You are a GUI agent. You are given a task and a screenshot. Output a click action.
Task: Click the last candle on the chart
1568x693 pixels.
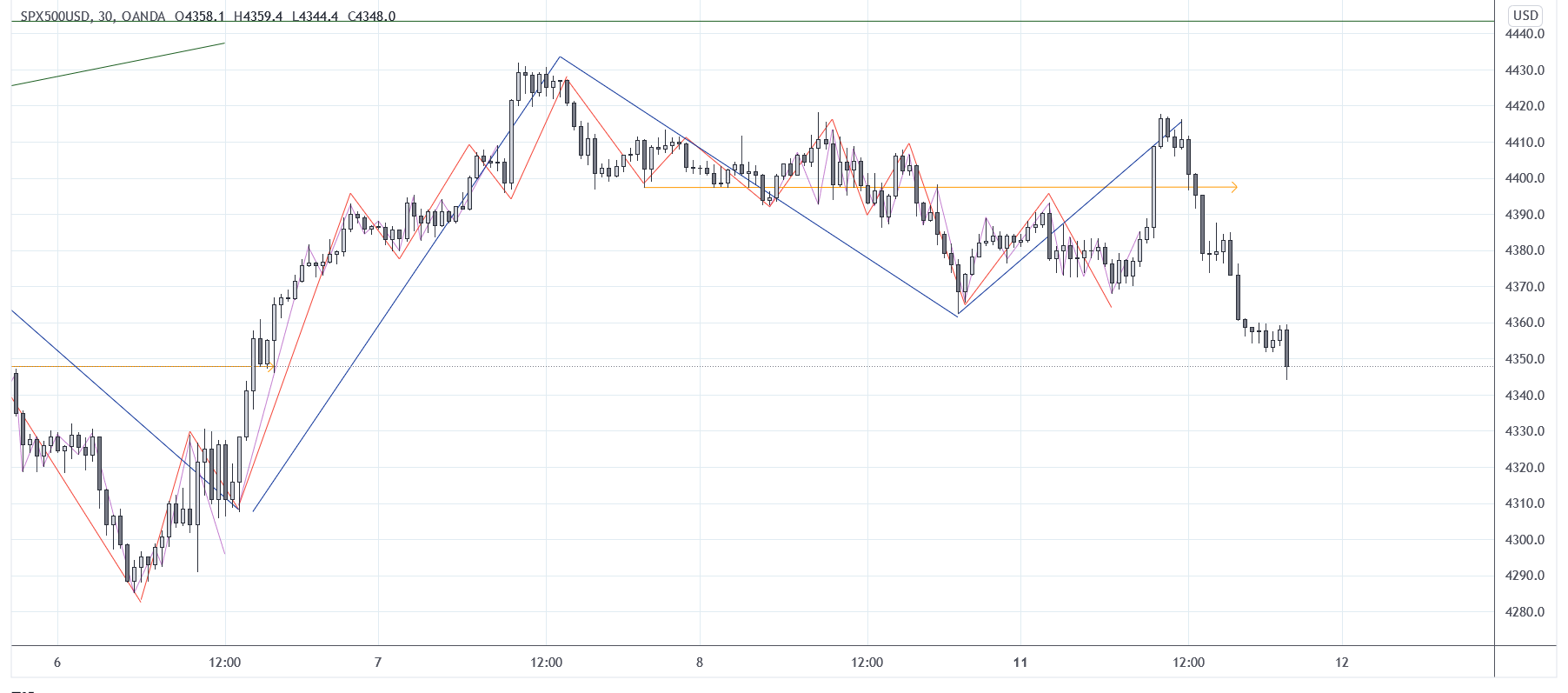pos(1286,350)
